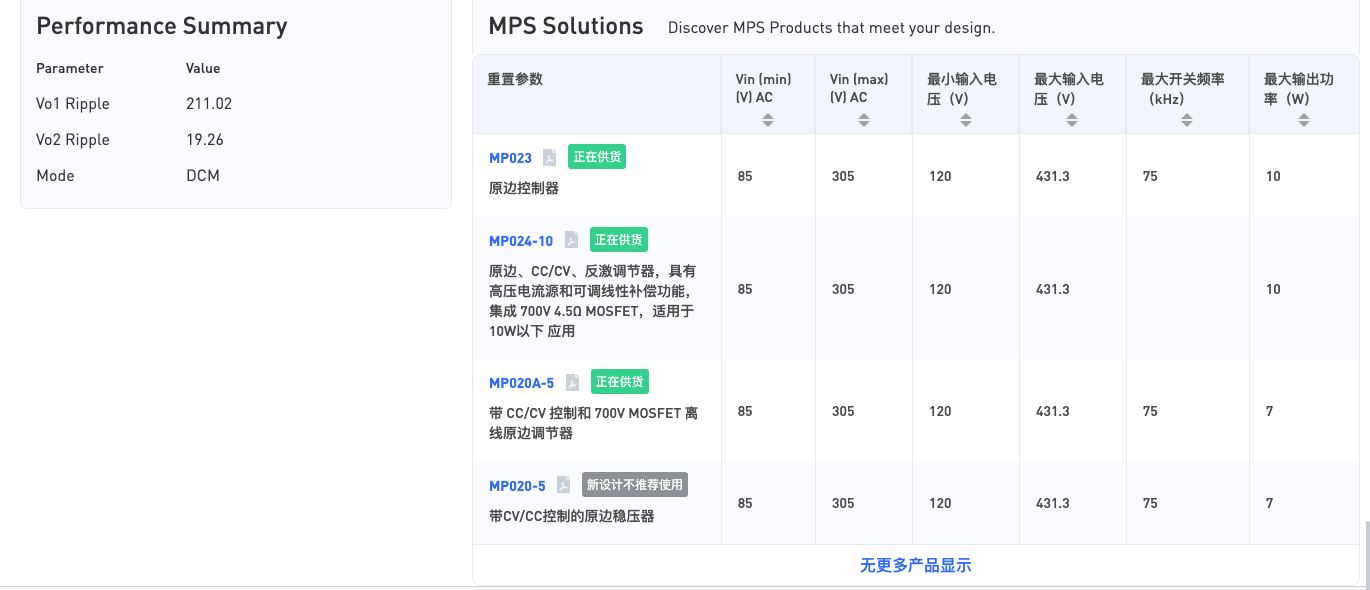Click the 正在供货 badge next to MP020A-5
1370x590 pixels.
point(619,382)
